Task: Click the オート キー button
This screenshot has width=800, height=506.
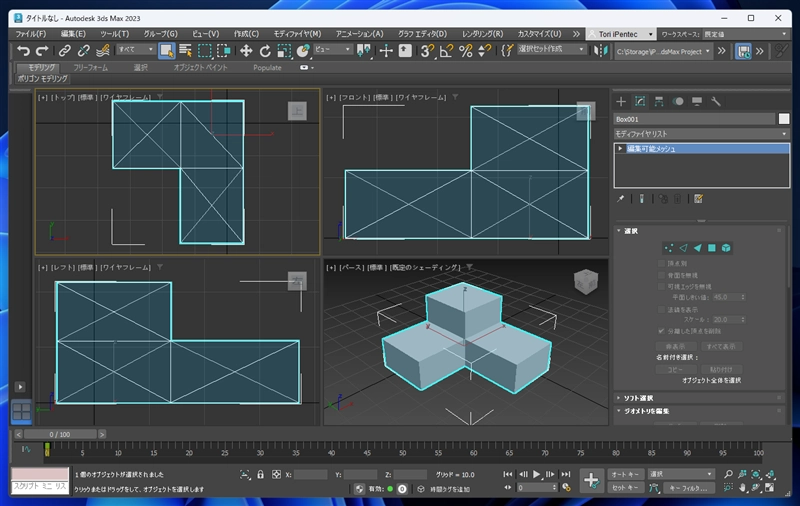Action: coord(624,474)
